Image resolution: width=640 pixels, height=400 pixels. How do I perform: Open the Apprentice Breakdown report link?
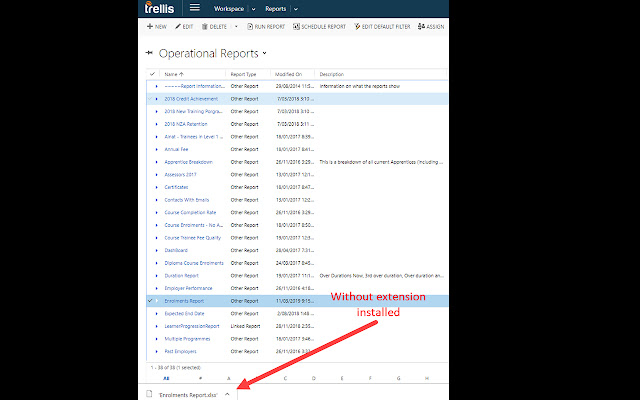[x=188, y=162]
